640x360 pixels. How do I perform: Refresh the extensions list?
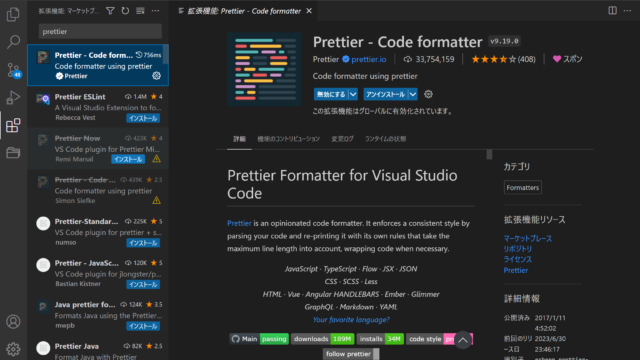[125, 11]
